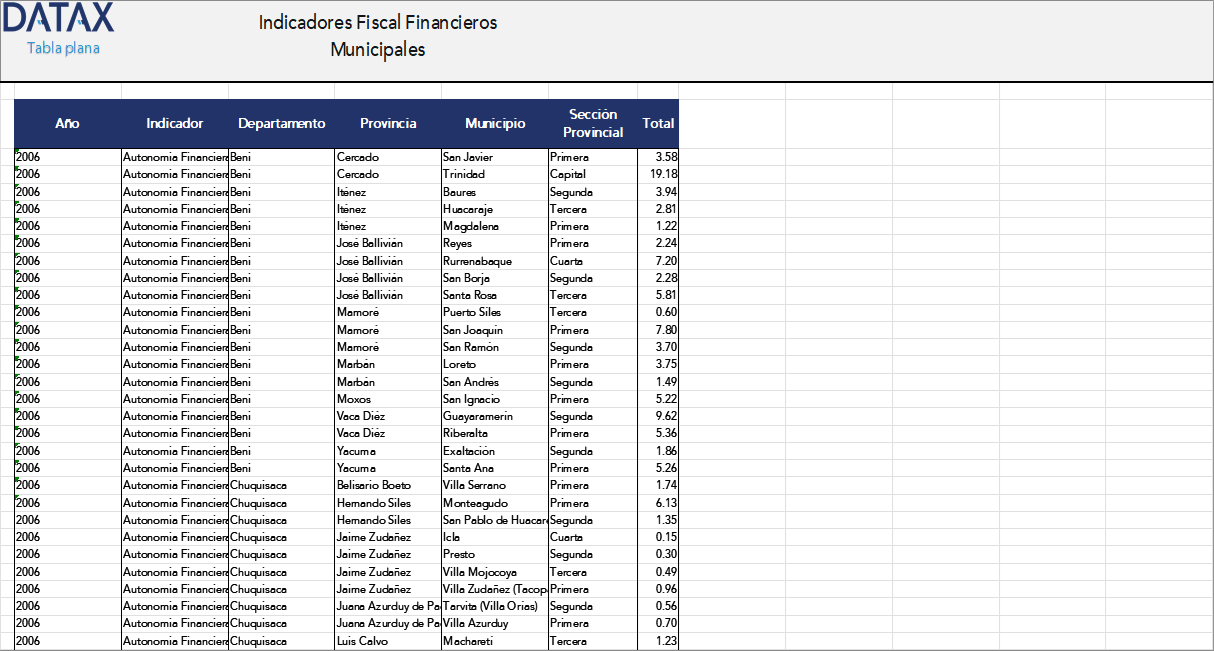Click the green error indicator on first 2006 cell
1214x651 pixels.
coord(17,152)
